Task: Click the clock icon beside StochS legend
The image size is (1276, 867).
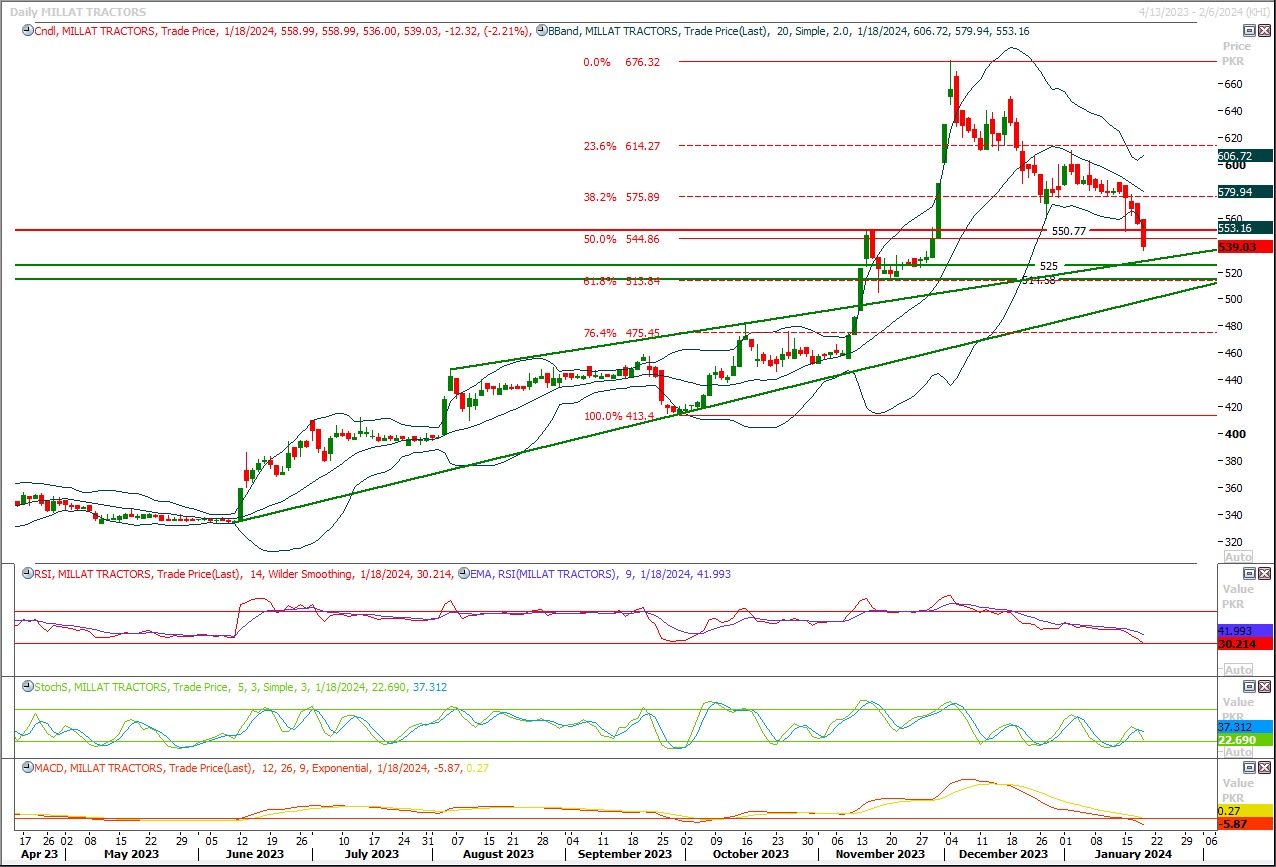Action: 27,687
